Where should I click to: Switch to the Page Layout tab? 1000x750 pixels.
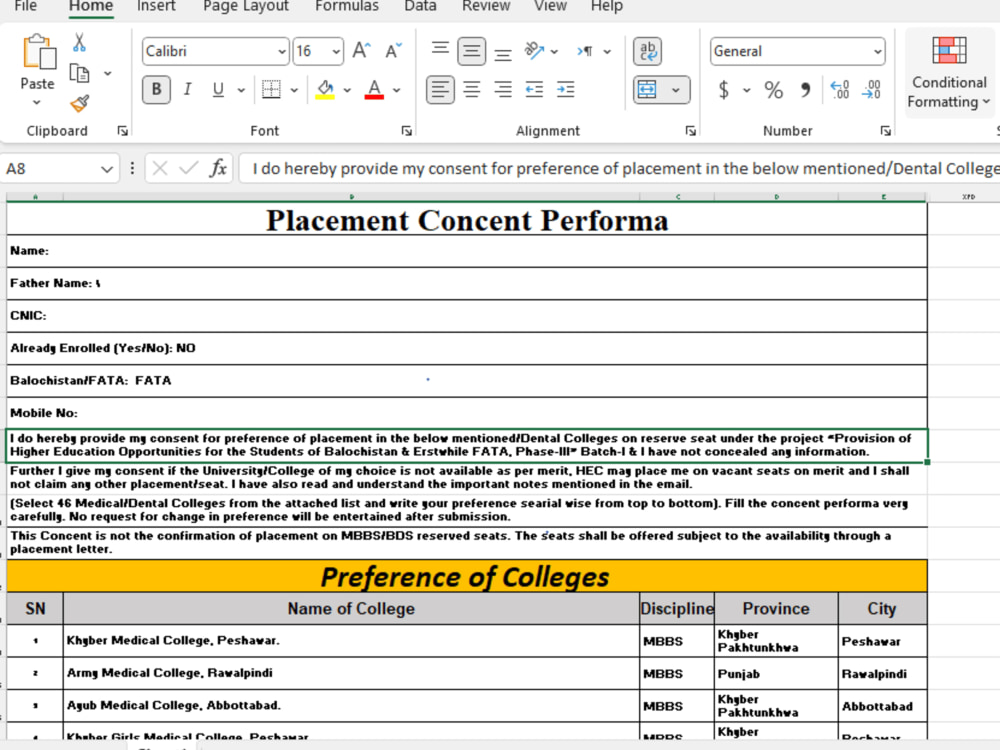point(246,6)
